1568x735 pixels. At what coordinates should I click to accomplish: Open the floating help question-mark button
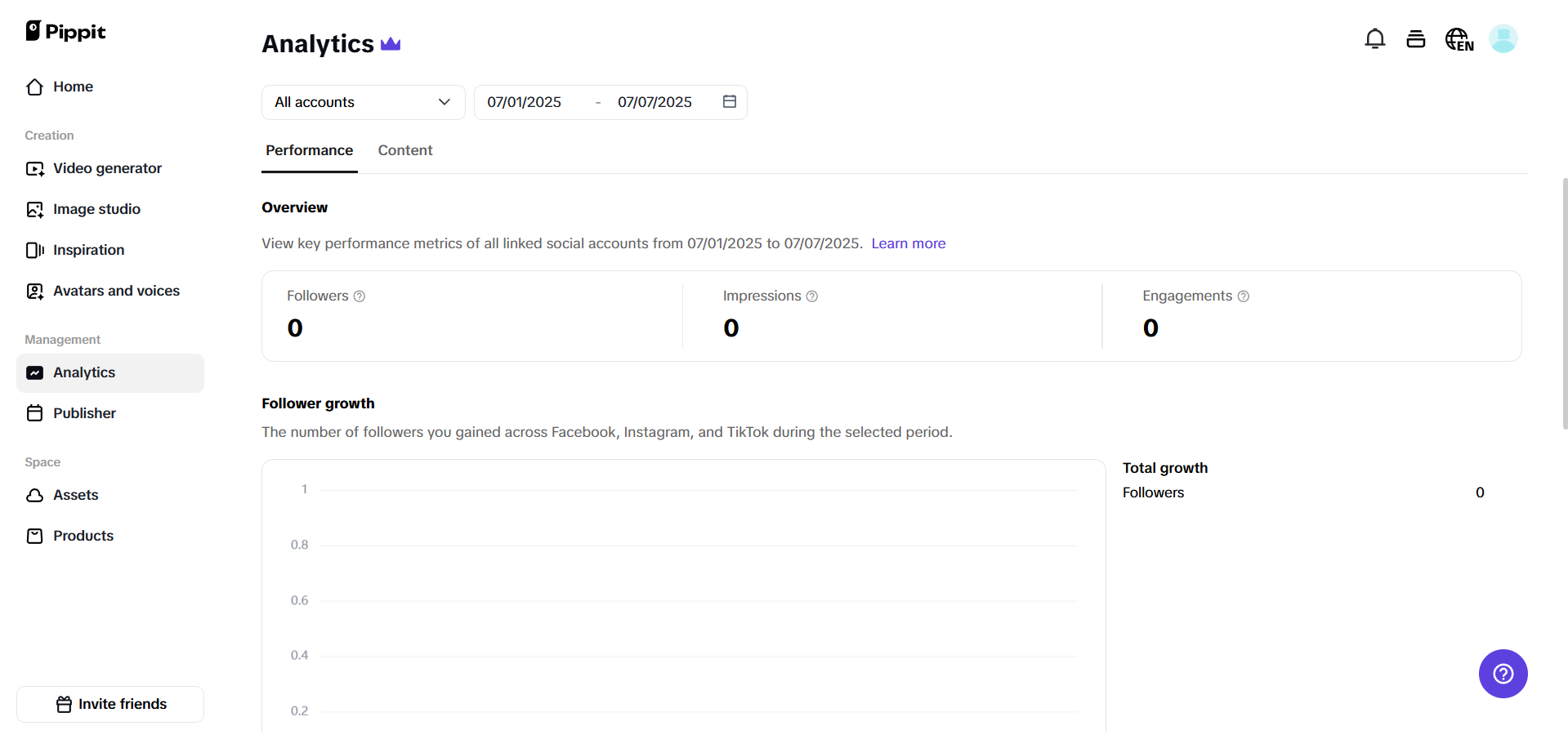click(1503, 674)
